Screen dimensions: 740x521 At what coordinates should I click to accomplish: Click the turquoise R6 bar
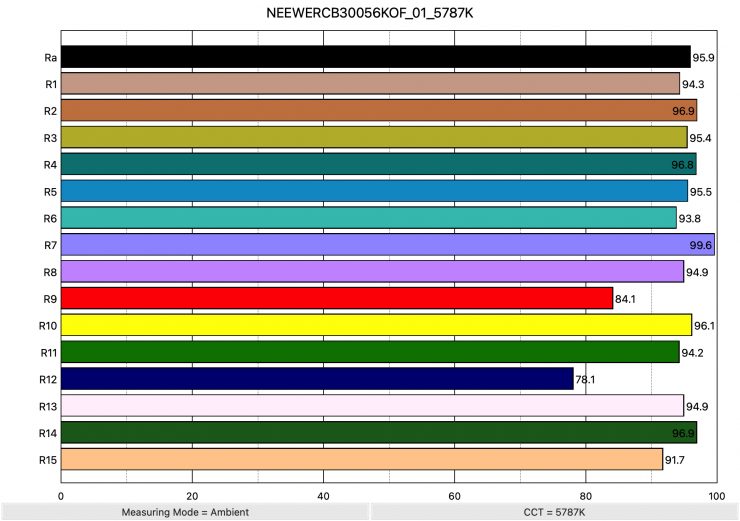tap(369, 218)
